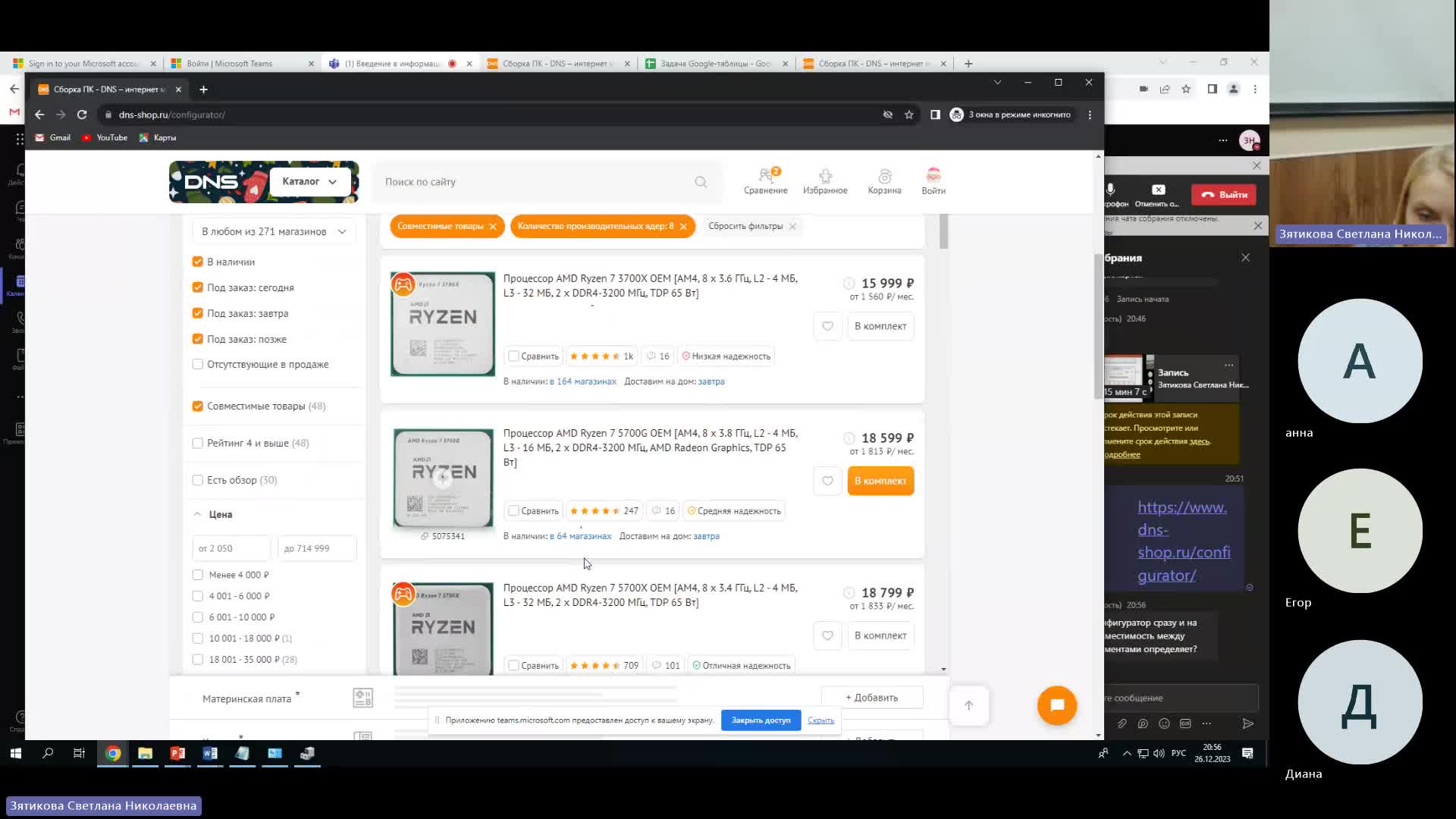Viewport: 1456px width, 819px height.
Task: Click the Добавить button for Материнская плата
Action: [x=872, y=698]
